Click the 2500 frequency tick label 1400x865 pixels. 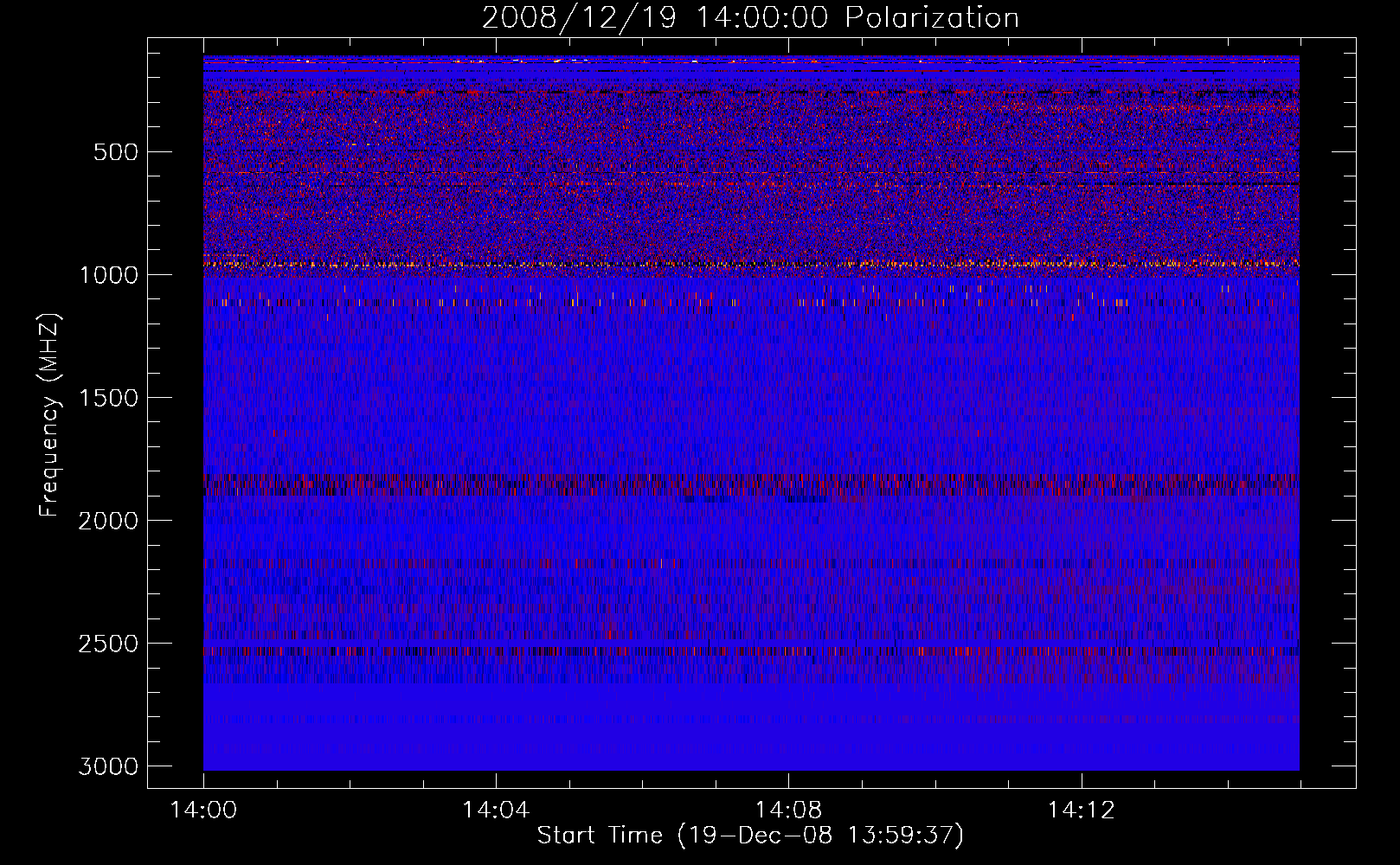tap(108, 644)
